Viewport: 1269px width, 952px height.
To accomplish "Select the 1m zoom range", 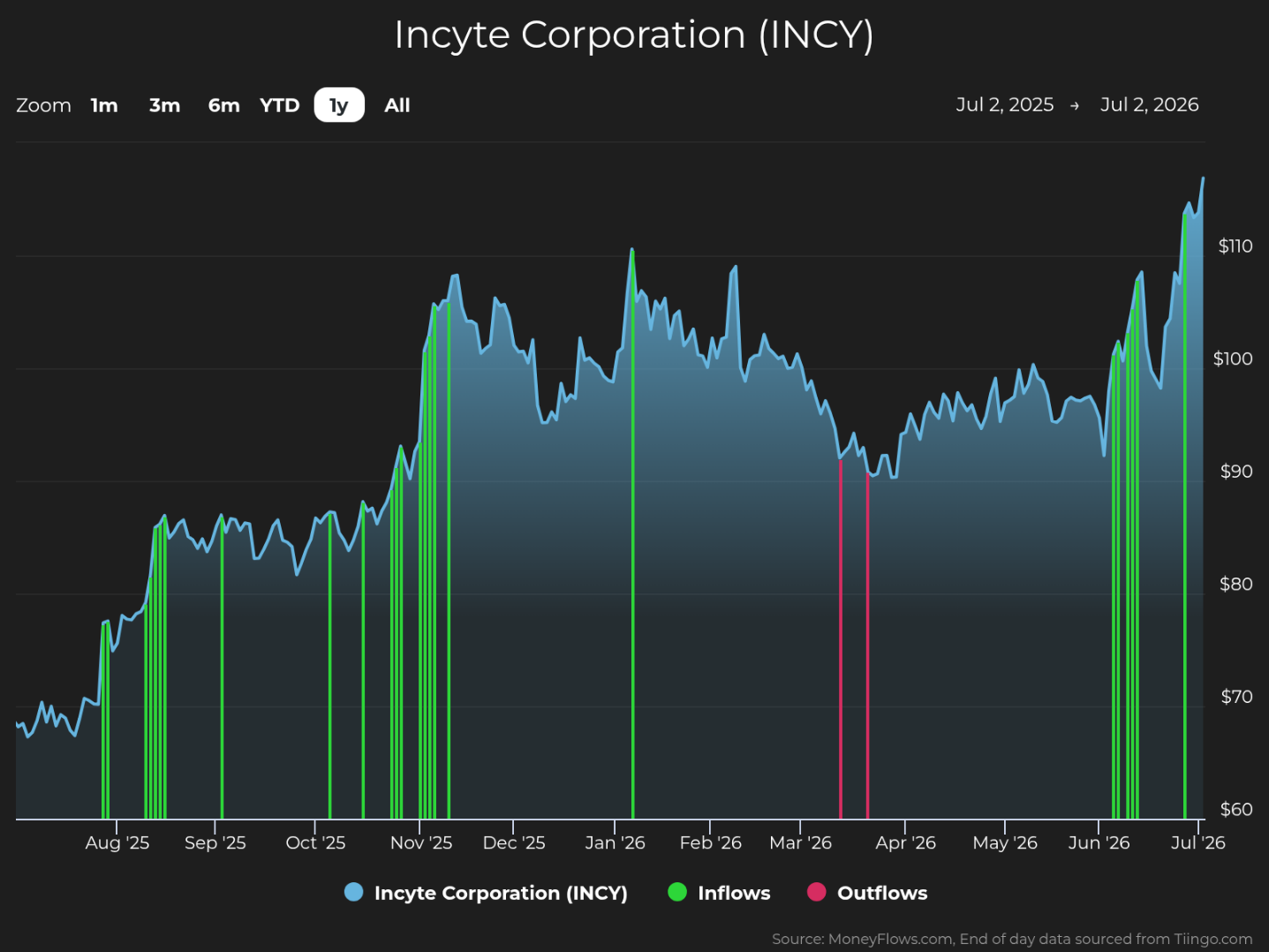I will [104, 105].
